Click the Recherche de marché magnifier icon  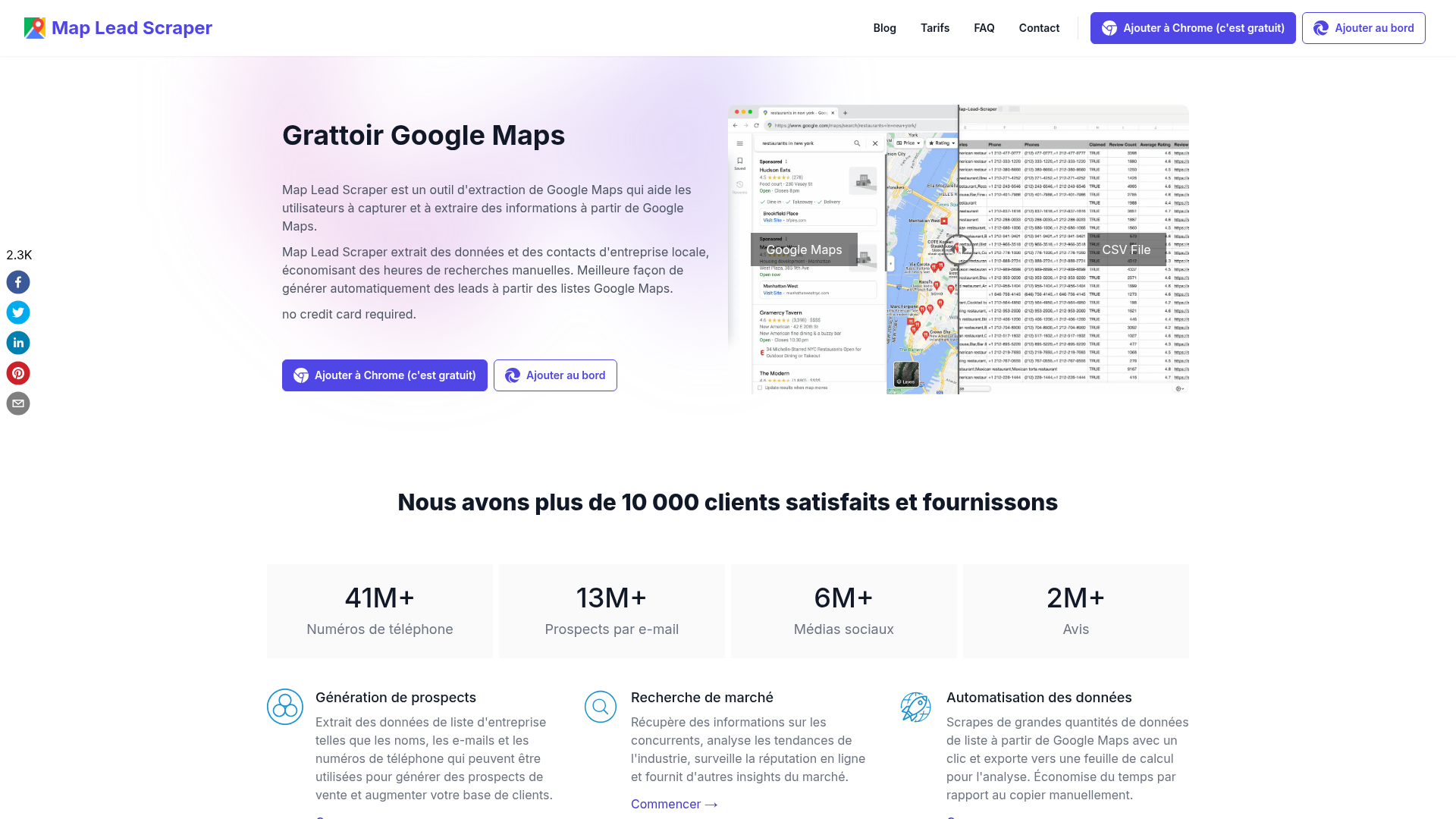(601, 707)
